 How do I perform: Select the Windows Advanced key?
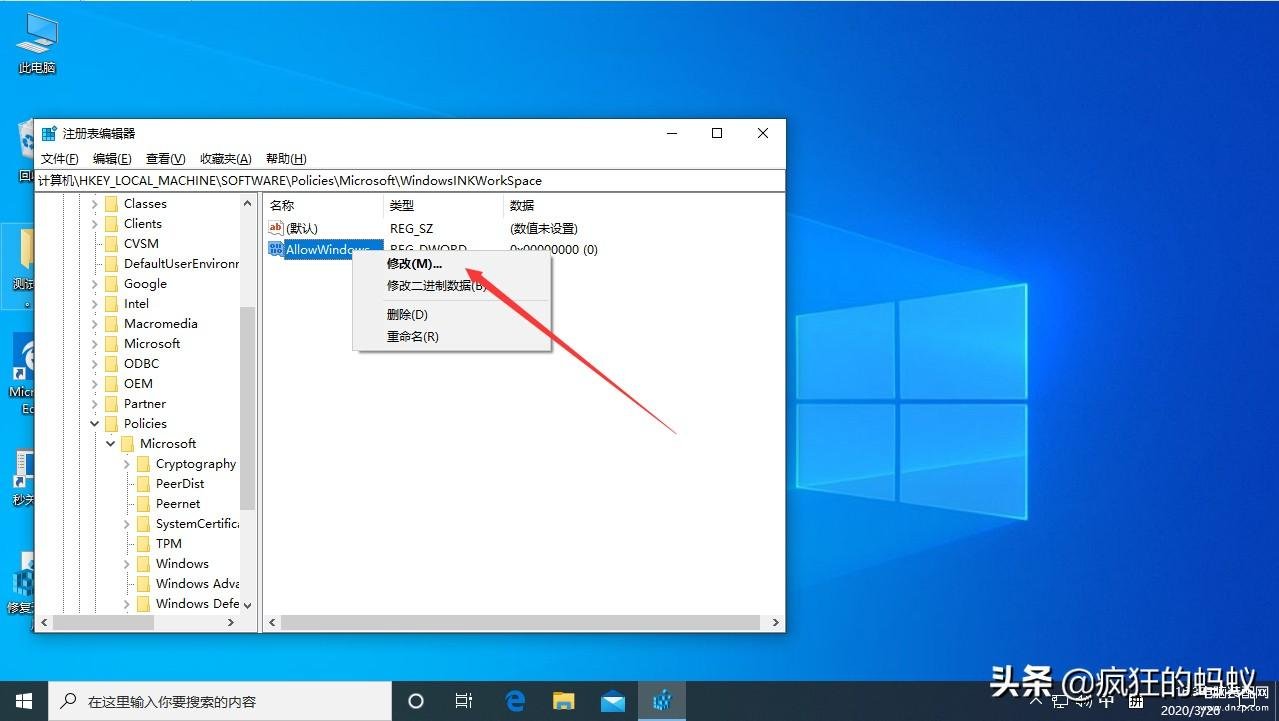click(x=197, y=584)
